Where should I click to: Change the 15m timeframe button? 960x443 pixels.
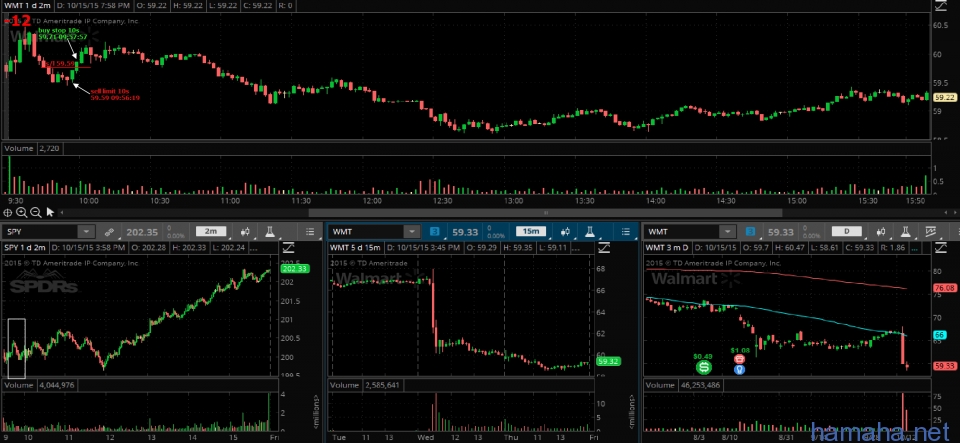(531, 232)
